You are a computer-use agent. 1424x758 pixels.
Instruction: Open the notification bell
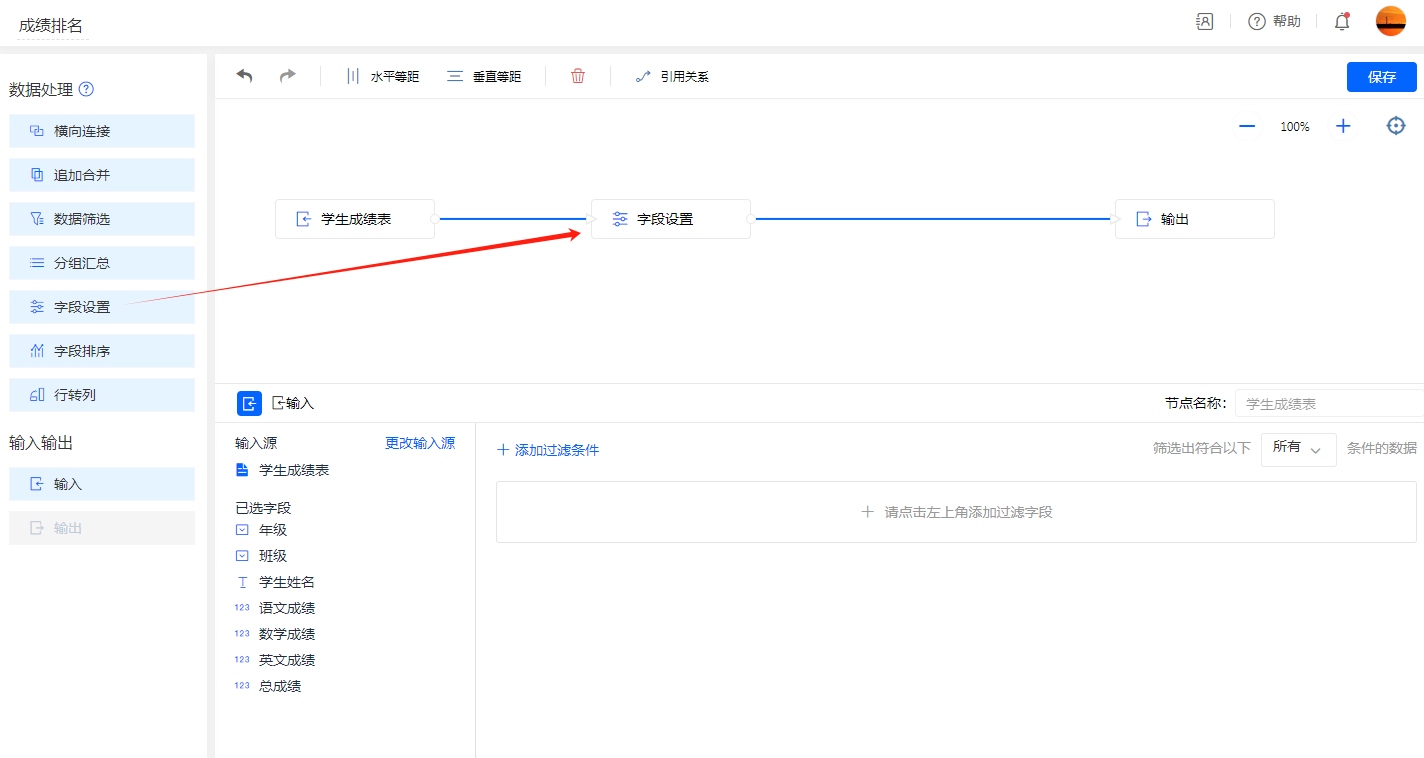pos(1342,21)
